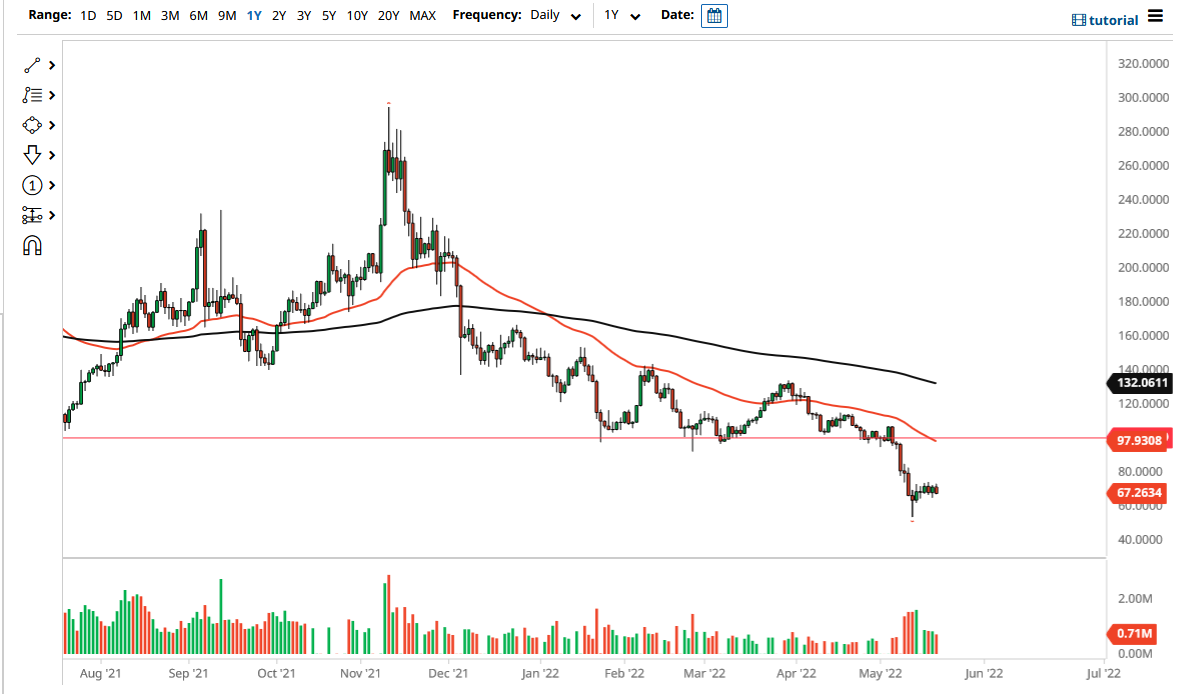Select the down arrow annotation tool

(30, 155)
